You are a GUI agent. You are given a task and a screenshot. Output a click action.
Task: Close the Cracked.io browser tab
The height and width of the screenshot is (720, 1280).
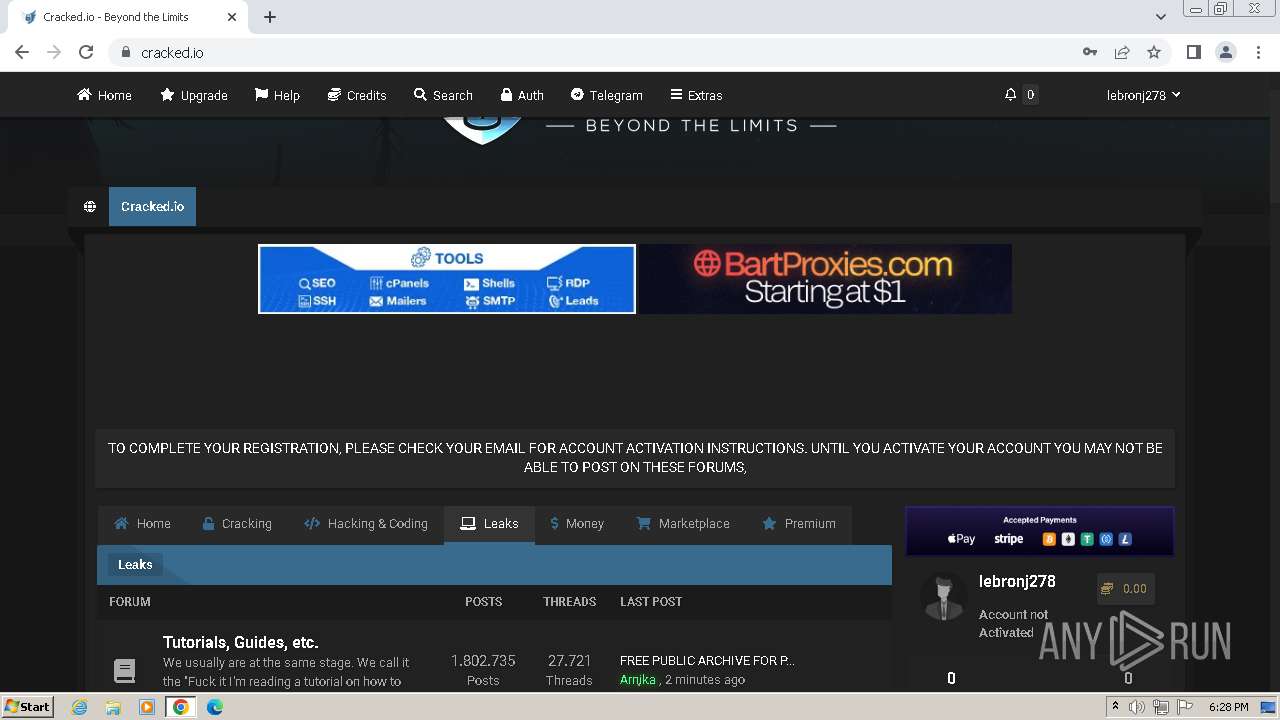pos(232,17)
